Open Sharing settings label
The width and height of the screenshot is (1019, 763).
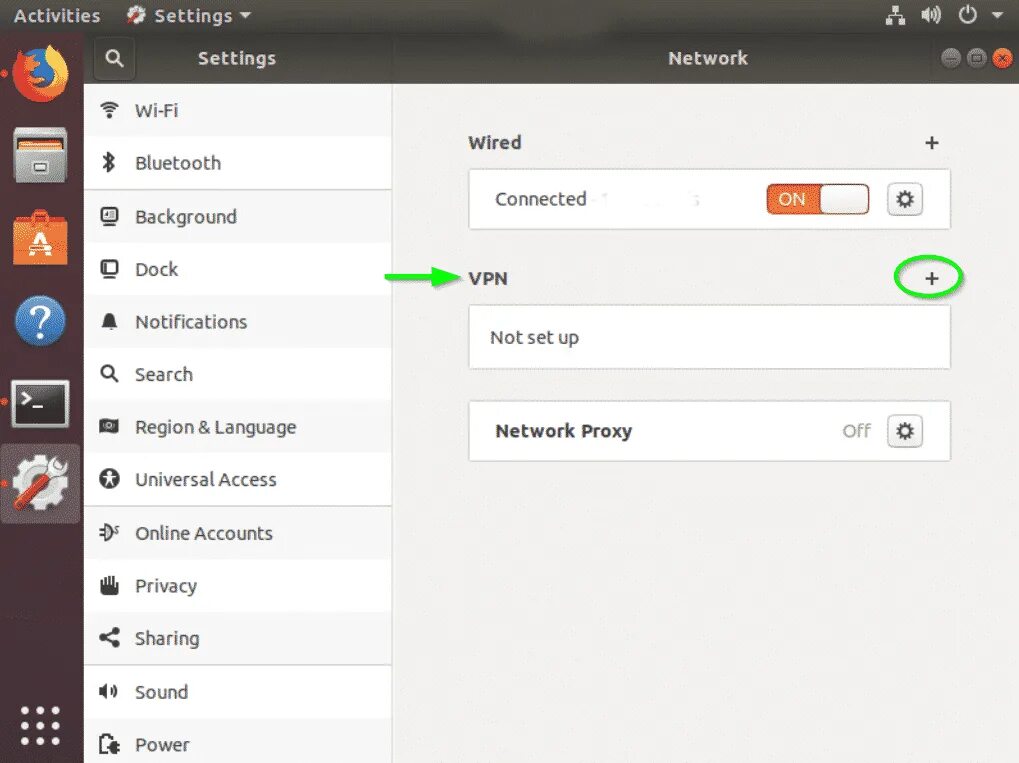[x=167, y=638]
